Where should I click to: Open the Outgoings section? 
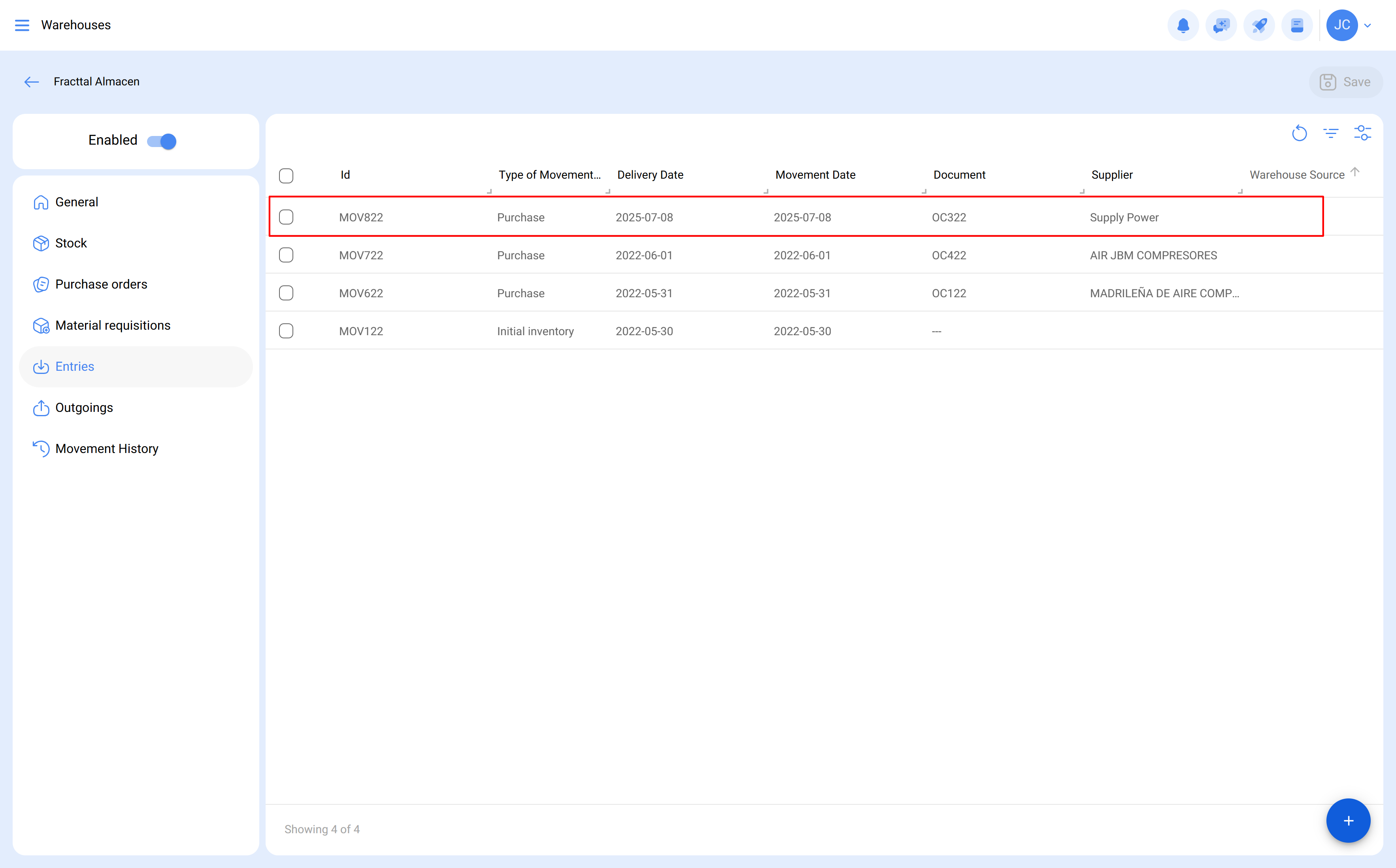pyautogui.click(x=136, y=408)
